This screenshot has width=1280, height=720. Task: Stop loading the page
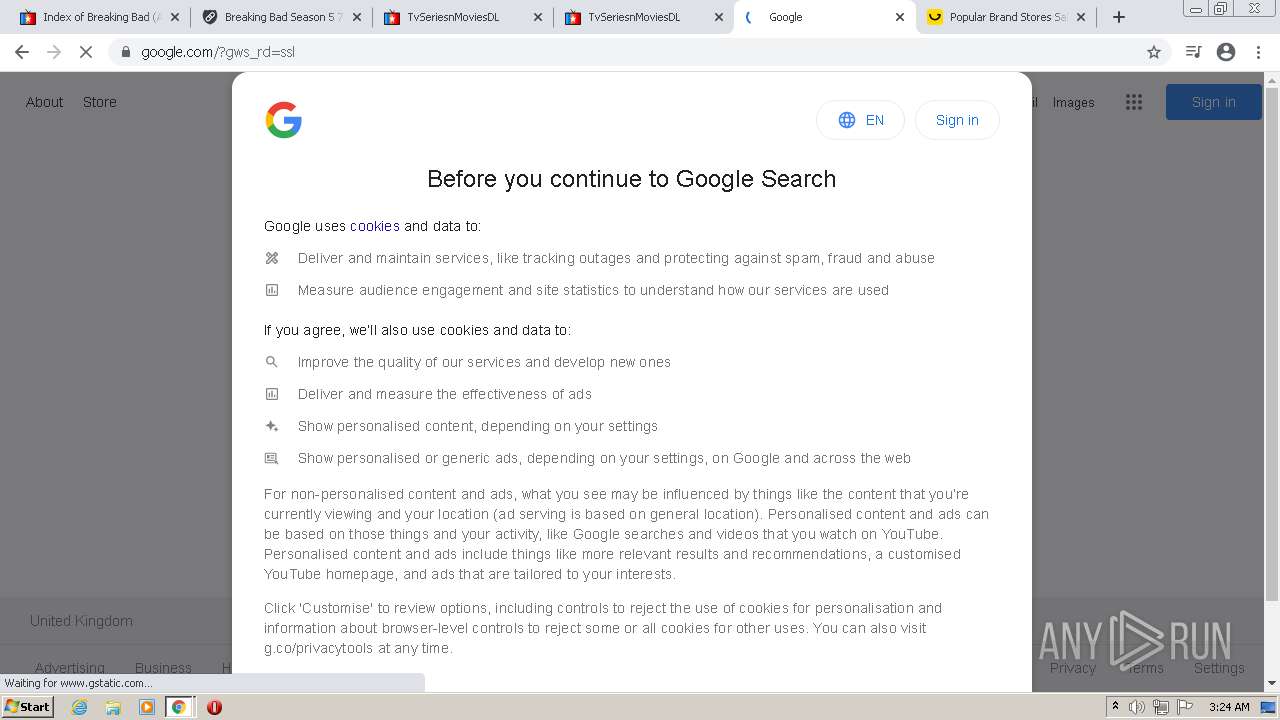(x=86, y=52)
